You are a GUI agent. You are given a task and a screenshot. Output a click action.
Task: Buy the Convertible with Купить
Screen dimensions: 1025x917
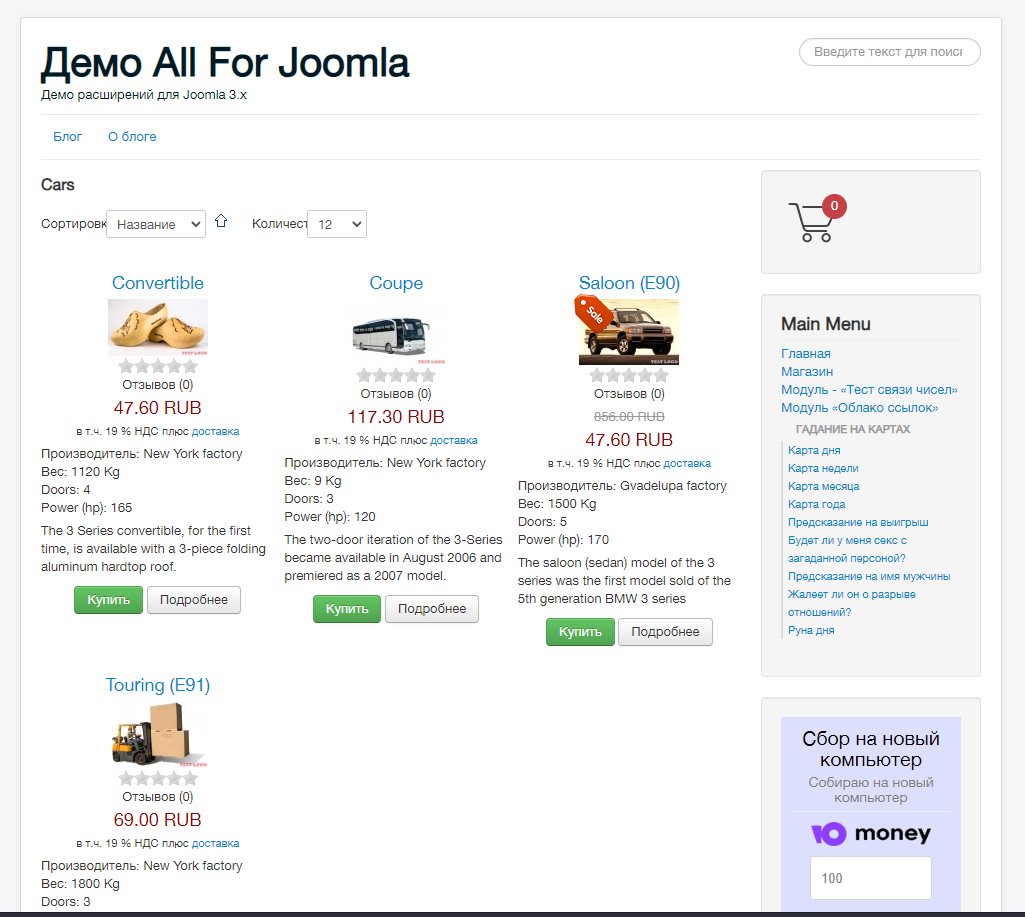pyautogui.click(x=109, y=600)
